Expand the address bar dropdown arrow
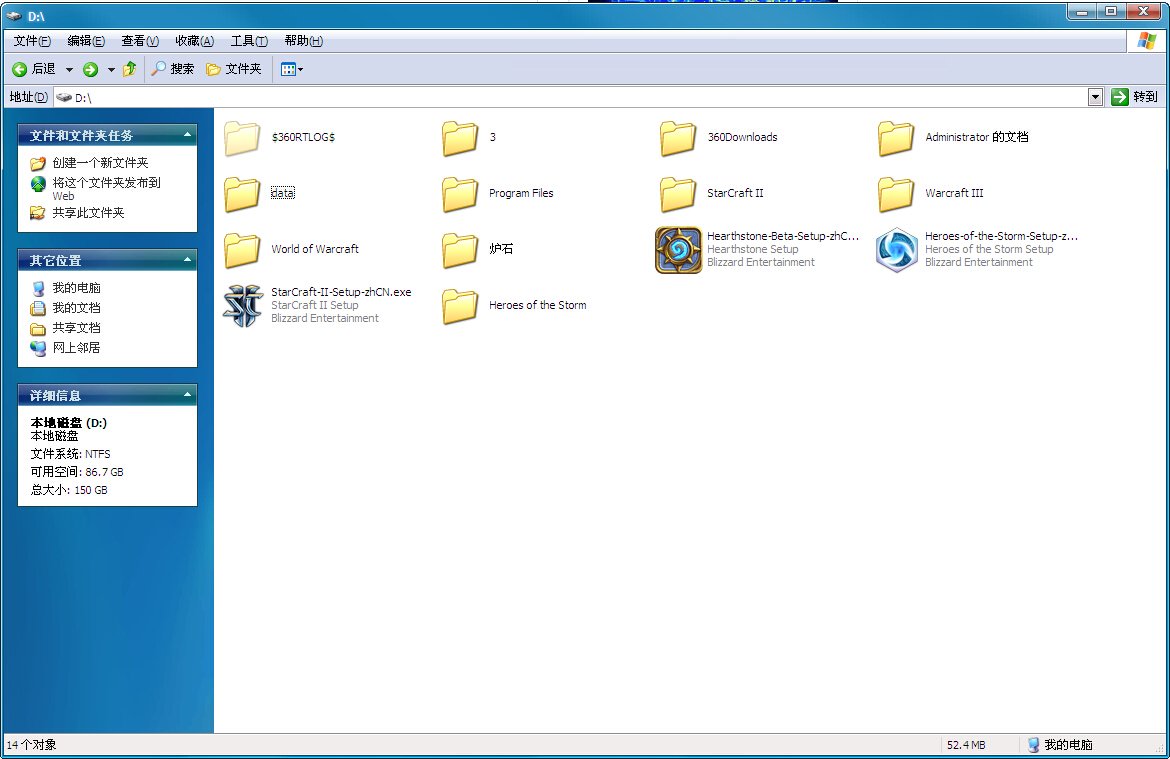The image size is (1170, 759). [x=1095, y=97]
